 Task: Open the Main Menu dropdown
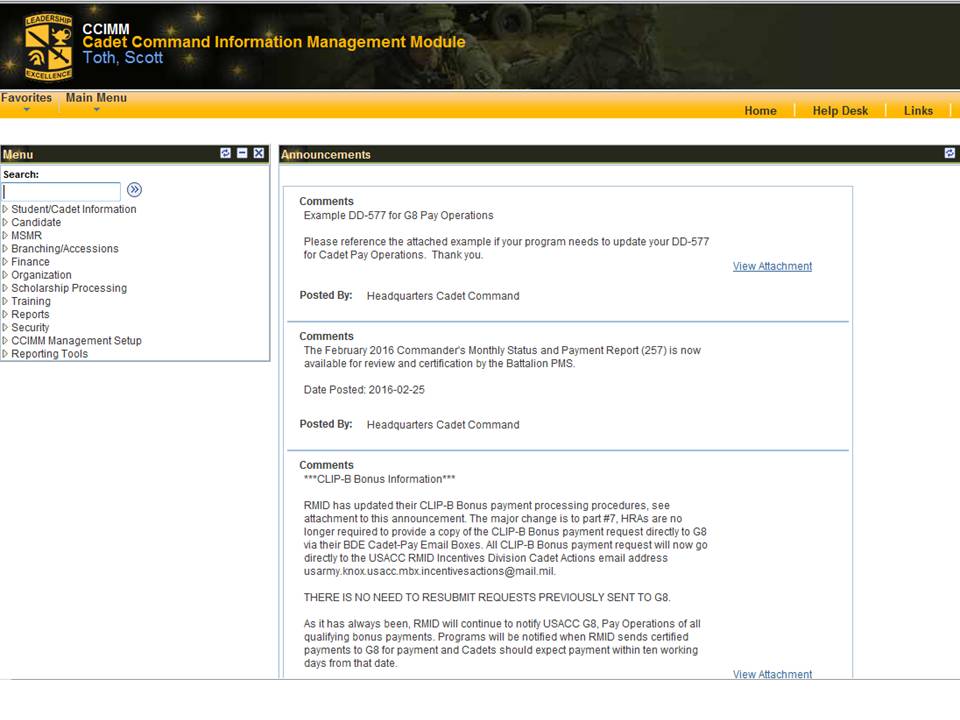(x=96, y=100)
